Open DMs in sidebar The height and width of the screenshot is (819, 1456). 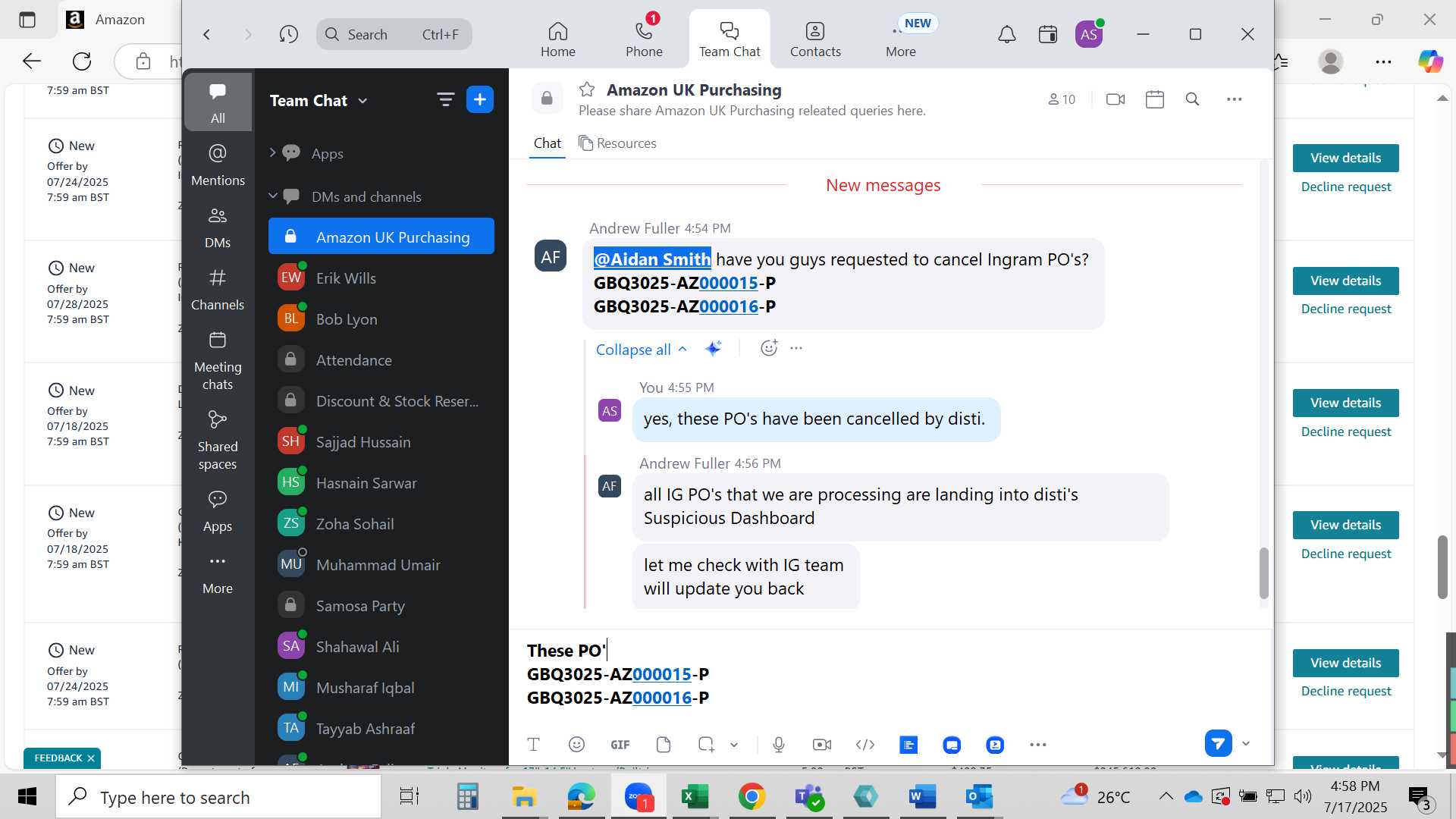tap(218, 227)
